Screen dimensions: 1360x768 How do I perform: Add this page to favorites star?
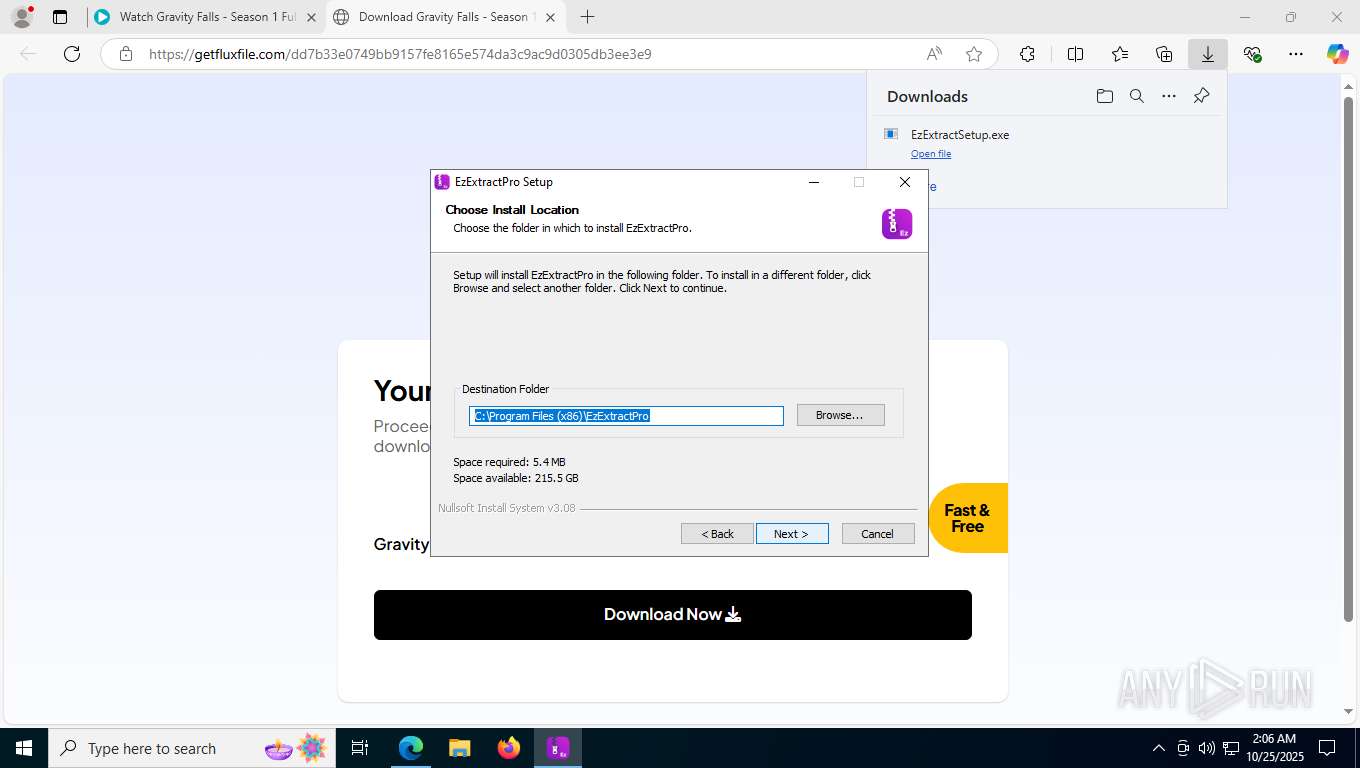click(974, 54)
